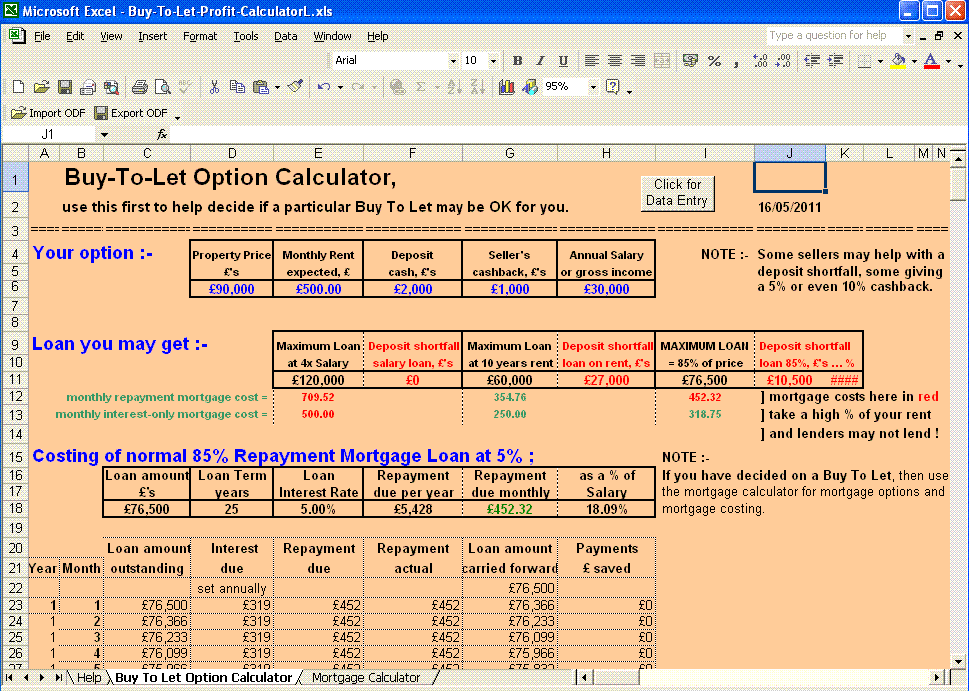Cut selection with the scissors icon
This screenshot has width=969, height=691.
[214, 87]
